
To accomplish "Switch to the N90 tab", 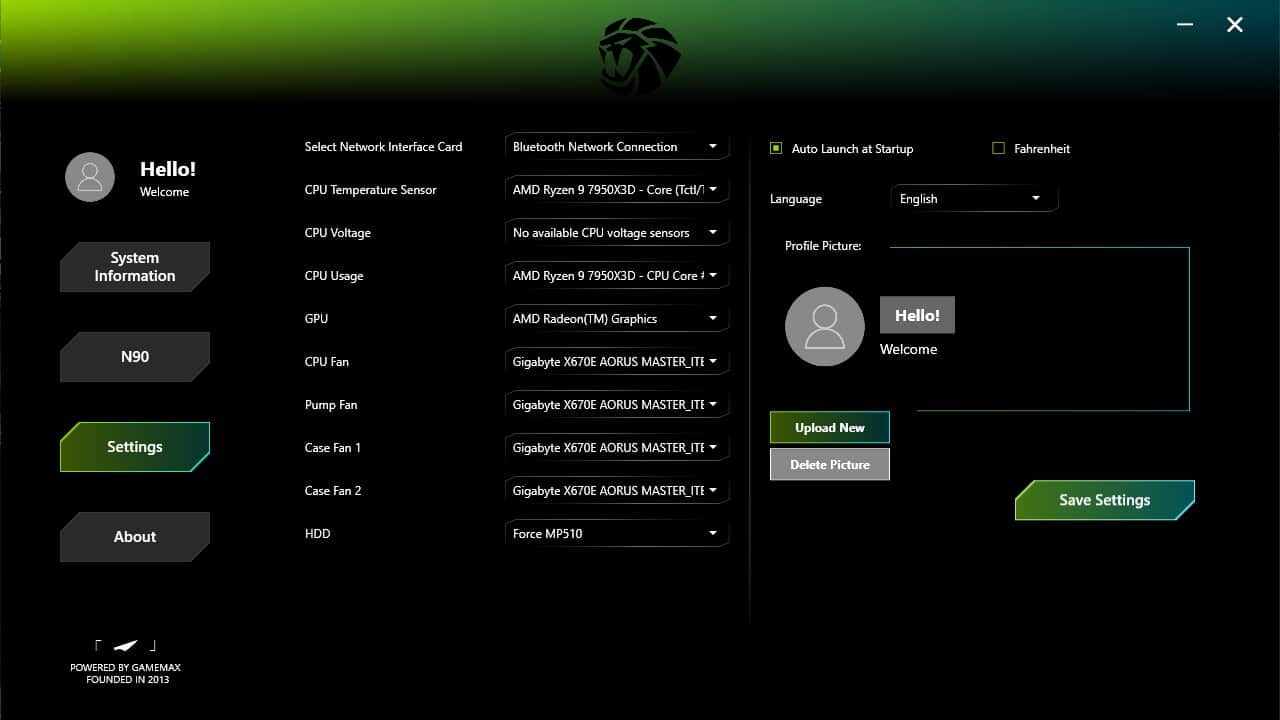I will (x=135, y=357).
